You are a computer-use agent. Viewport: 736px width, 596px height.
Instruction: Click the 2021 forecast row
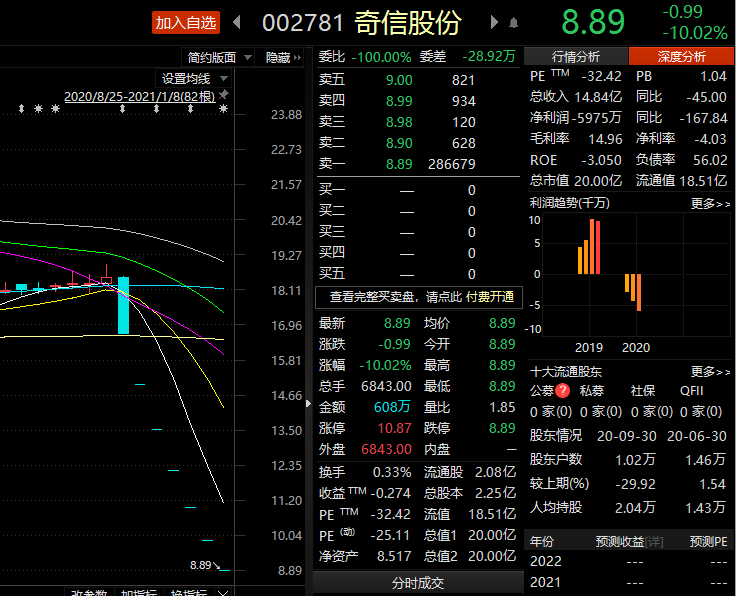[629, 582]
